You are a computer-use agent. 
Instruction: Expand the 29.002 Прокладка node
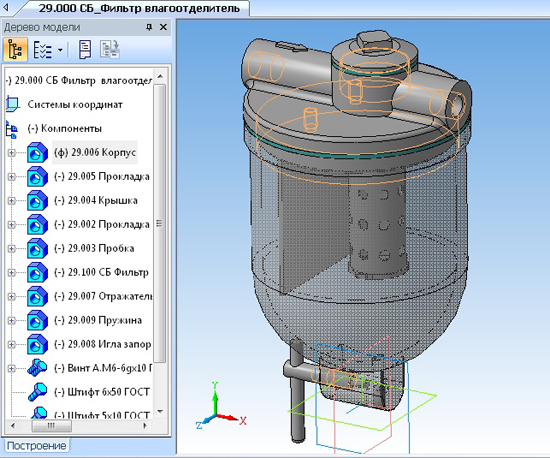pos(12,224)
